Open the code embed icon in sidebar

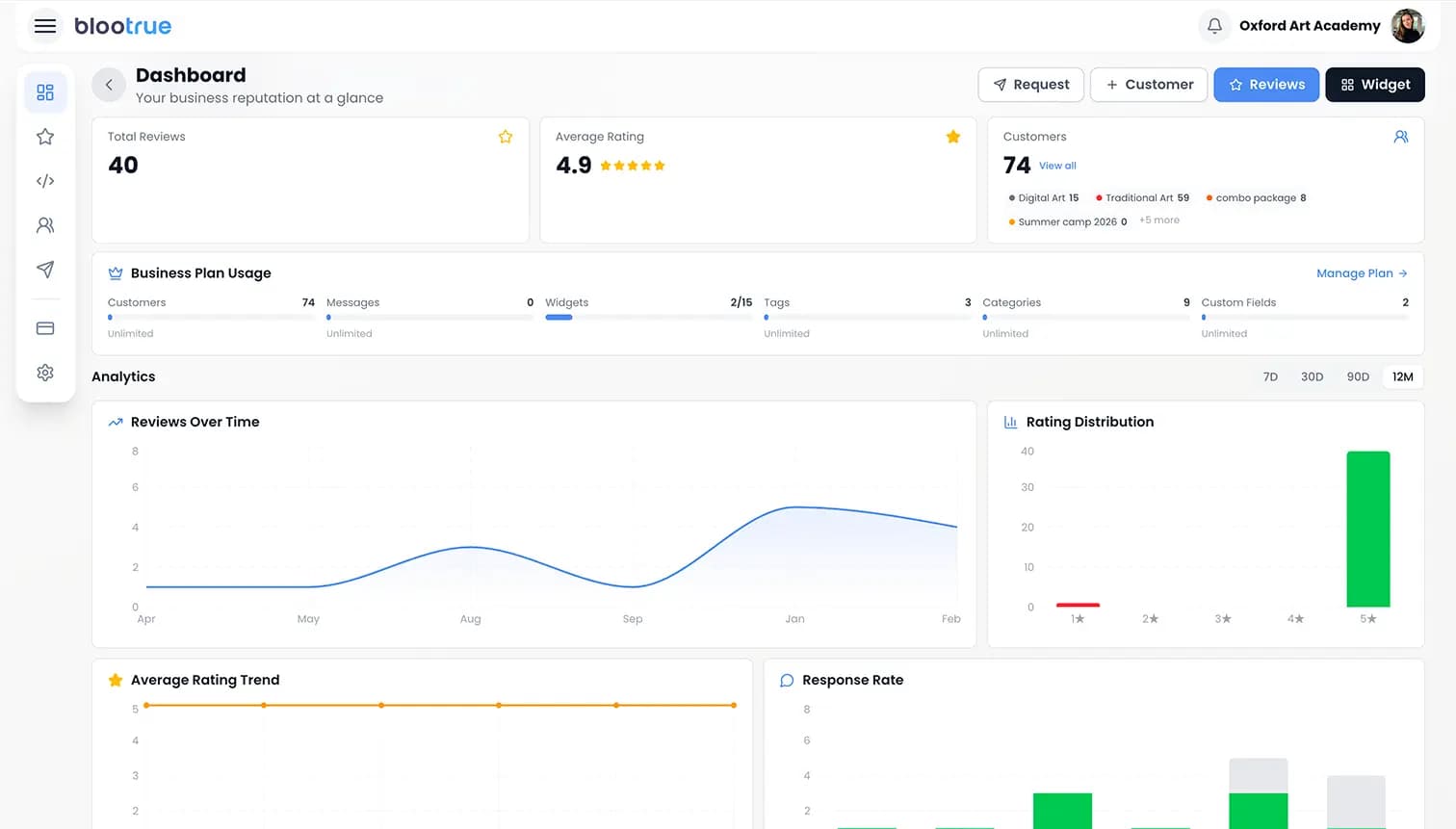coord(44,180)
